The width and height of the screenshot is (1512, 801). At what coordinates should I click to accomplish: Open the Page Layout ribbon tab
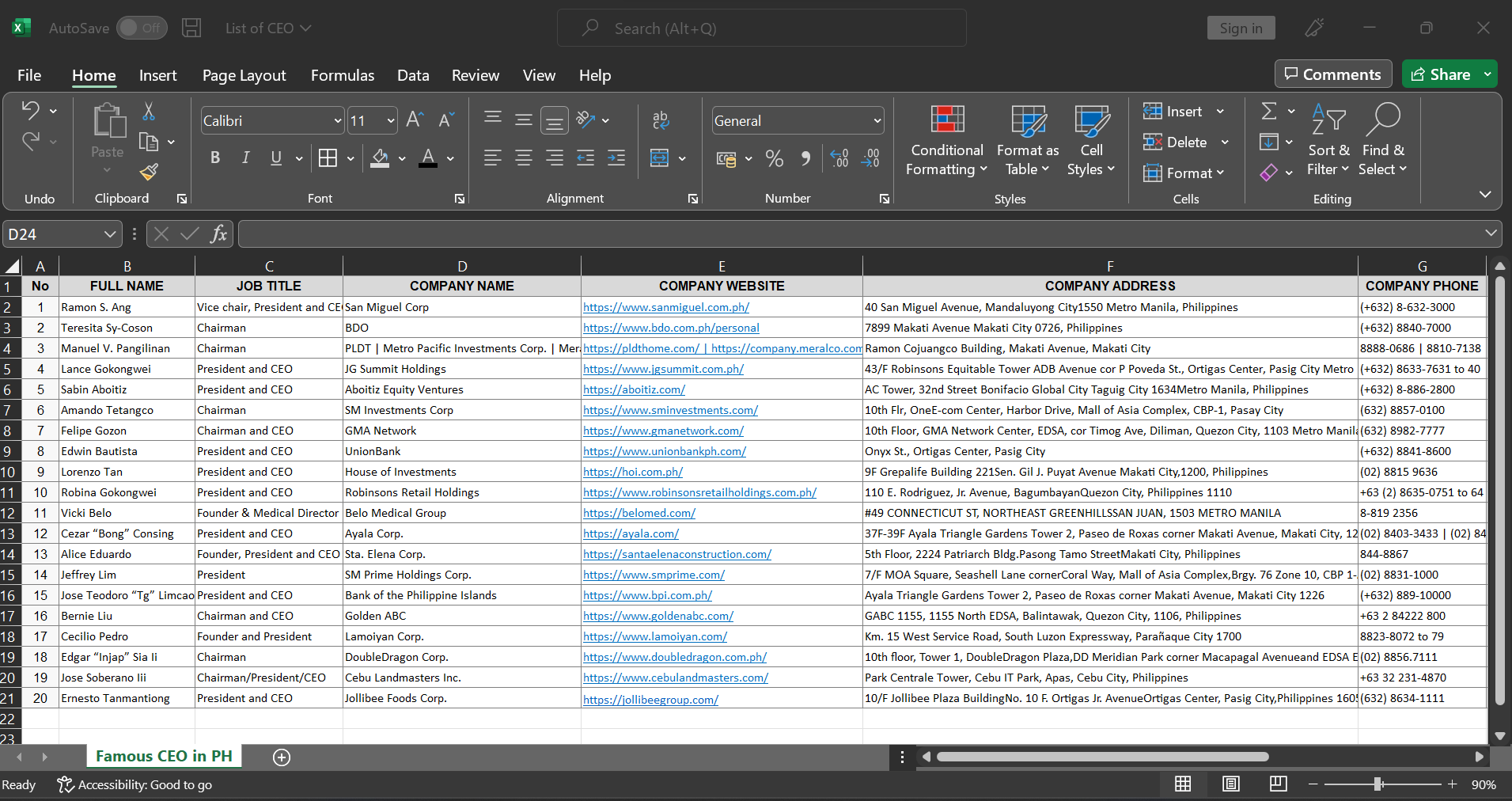point(244,76)
